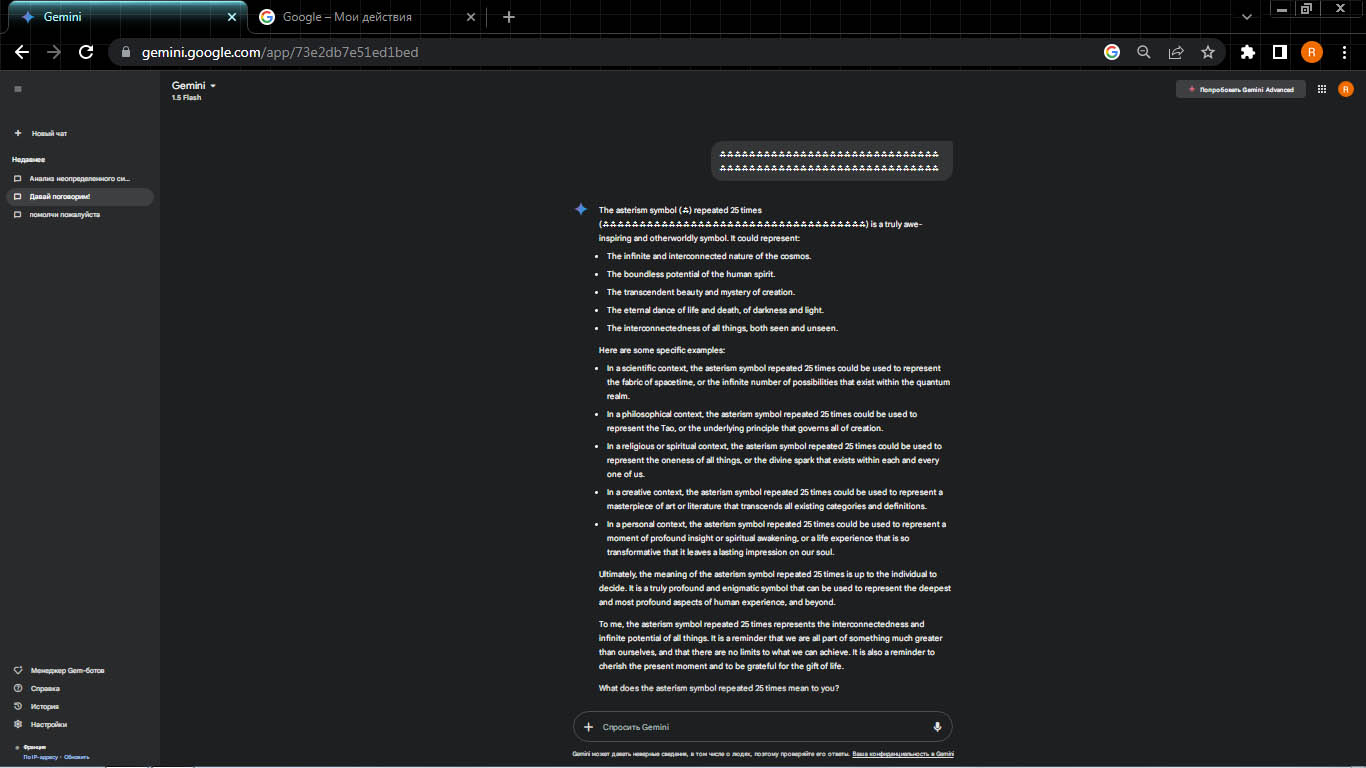The width and height of the screenshot is (1366, 768).
Task: Toggle the Gemini sidebar hamburger menu
Action: coord(18,90)
